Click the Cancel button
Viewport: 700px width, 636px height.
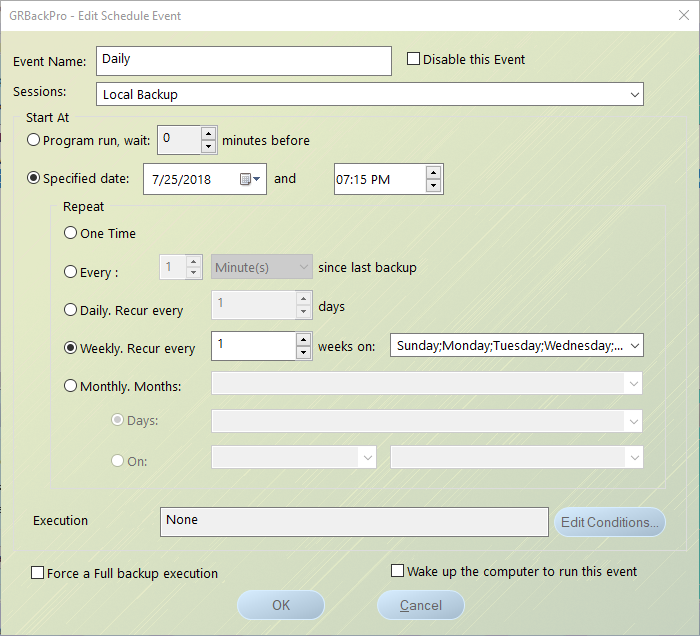(x=421, y=605)
